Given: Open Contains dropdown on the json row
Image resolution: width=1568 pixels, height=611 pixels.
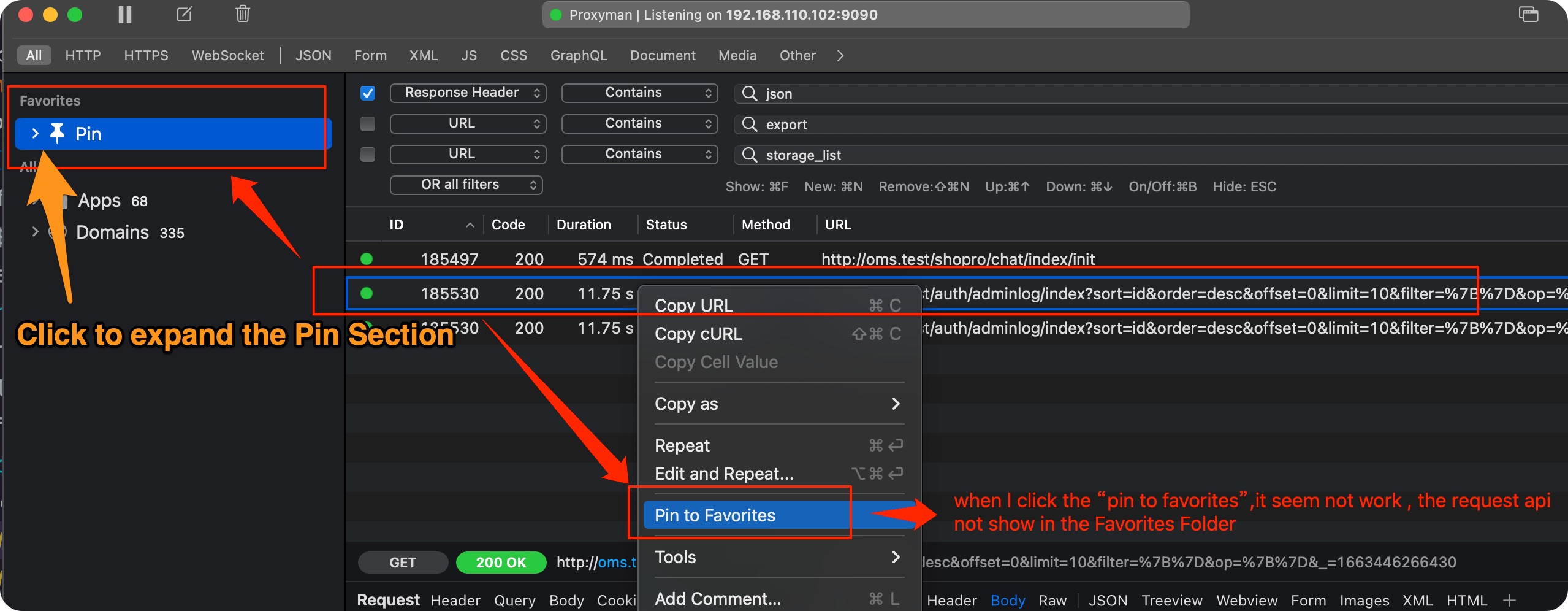Looking at the screenshot, I should [x=639, y=93].
